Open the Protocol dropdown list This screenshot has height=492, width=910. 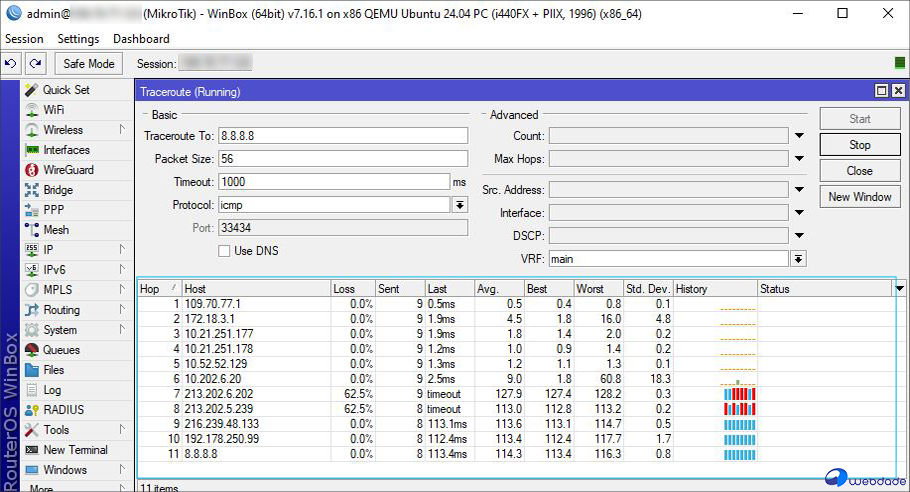(x=460, y=205)
